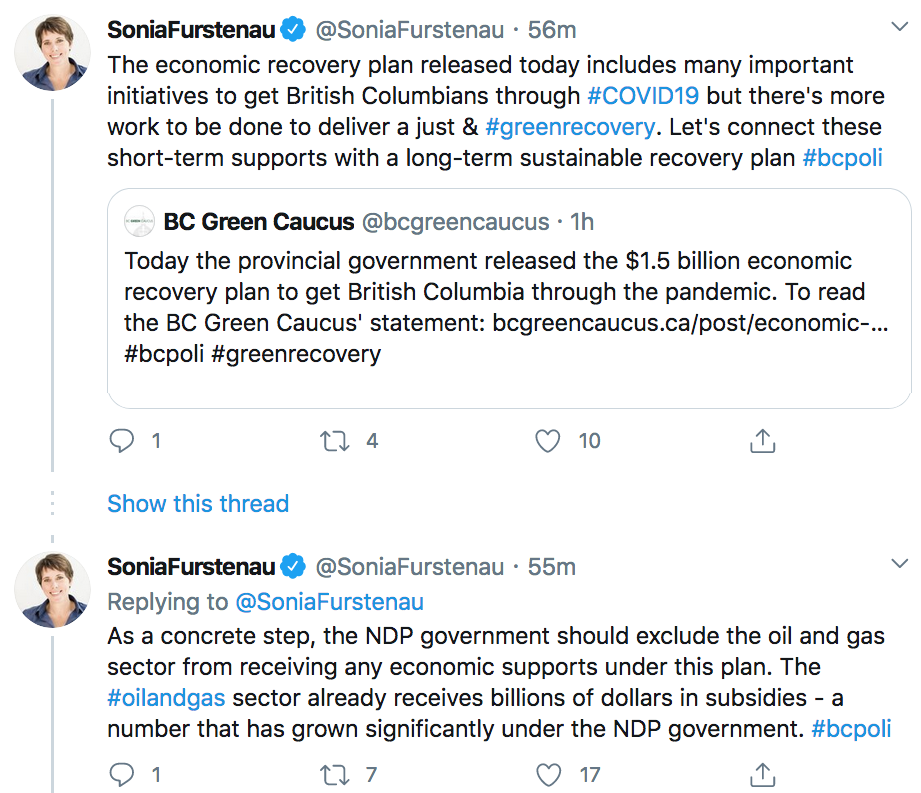Share the oil and gas sector tweet

762,775
